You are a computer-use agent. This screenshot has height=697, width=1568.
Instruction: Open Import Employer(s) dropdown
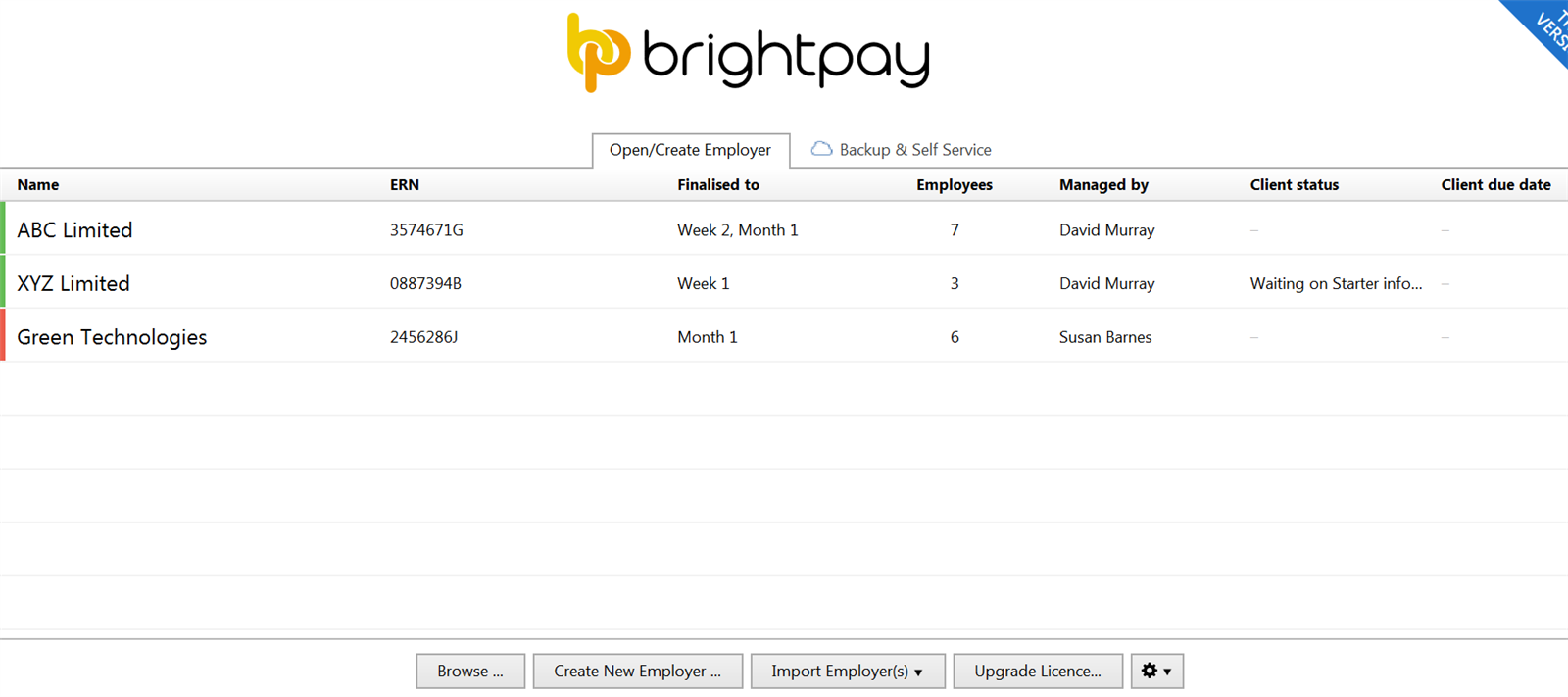click(848, 672)
